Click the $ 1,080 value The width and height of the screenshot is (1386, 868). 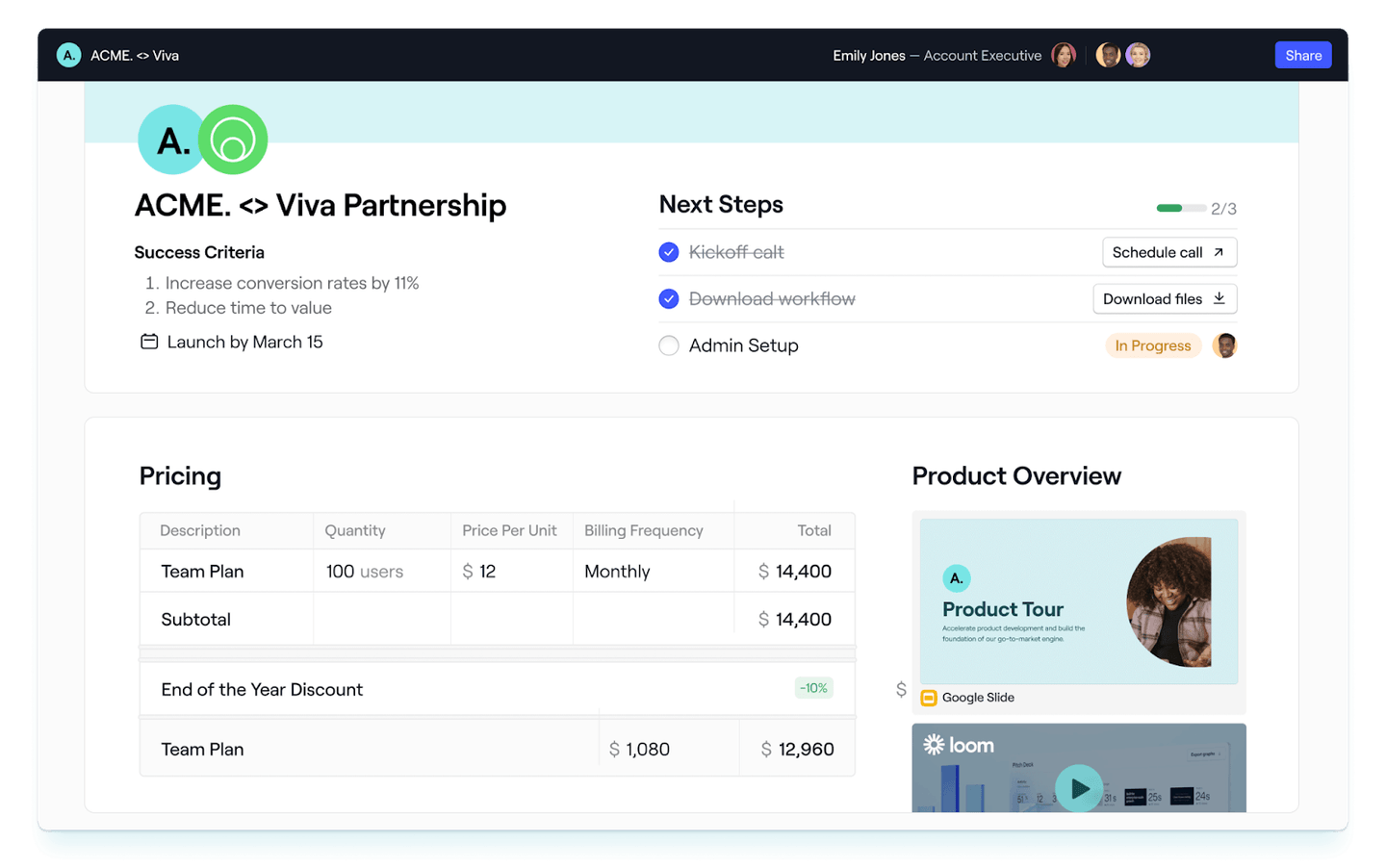639,749
